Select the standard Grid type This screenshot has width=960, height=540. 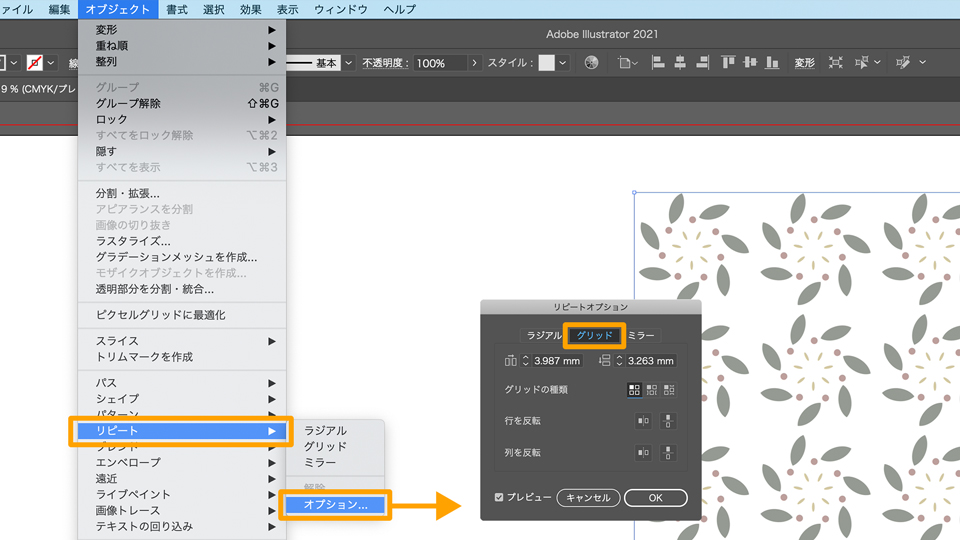coord(634,389)
